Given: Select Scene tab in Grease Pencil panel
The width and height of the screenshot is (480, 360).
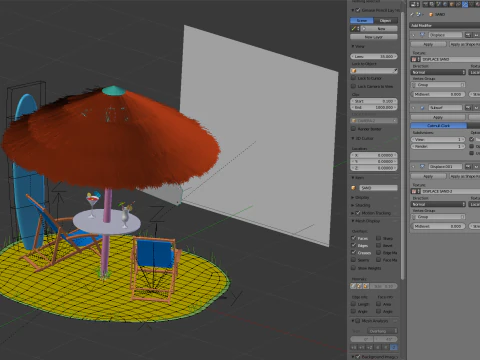Looking at the screenshot, I should (362, 20).
